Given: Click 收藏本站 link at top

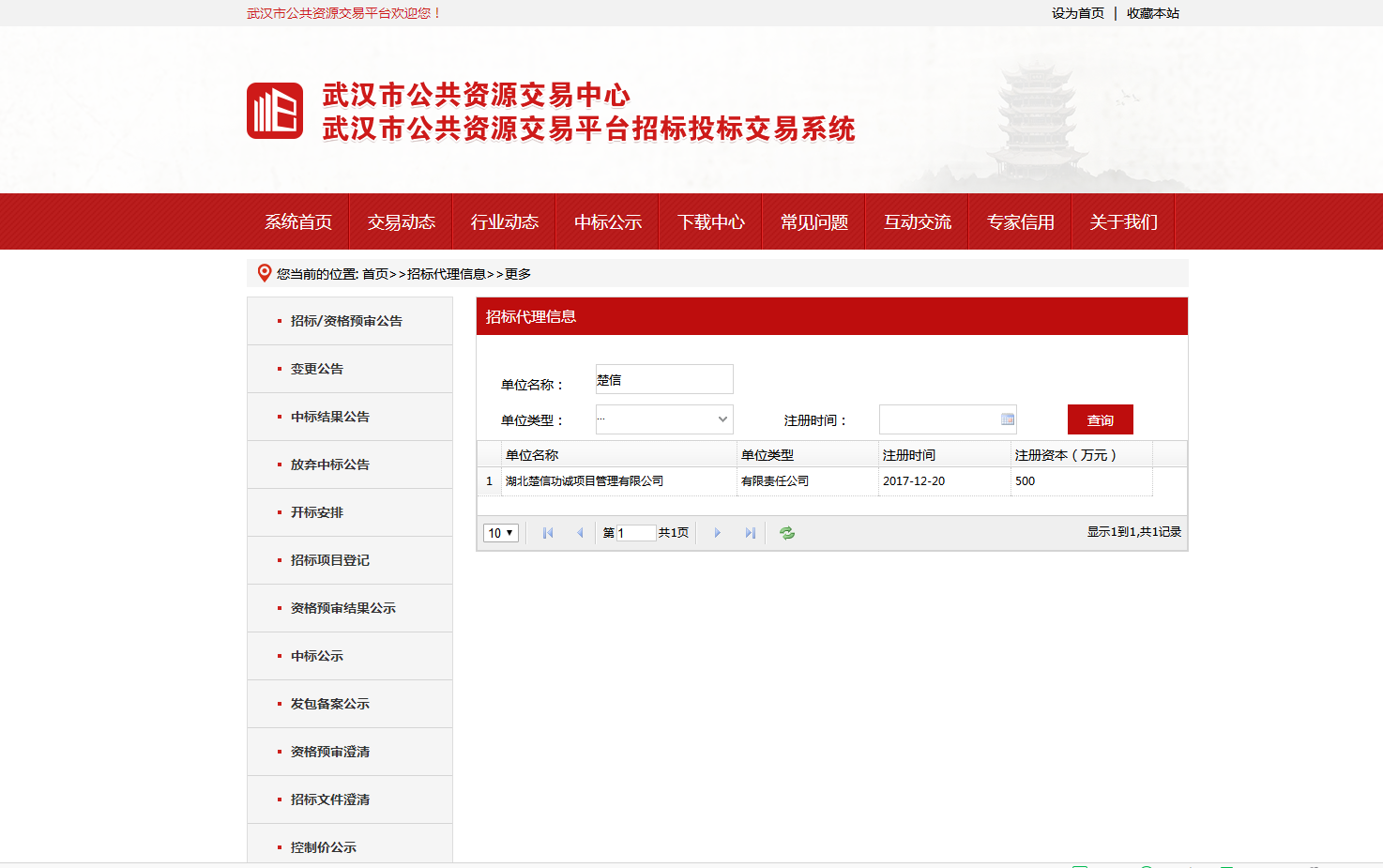Looking at the screenshot, I should click(x=1153, y=13).
